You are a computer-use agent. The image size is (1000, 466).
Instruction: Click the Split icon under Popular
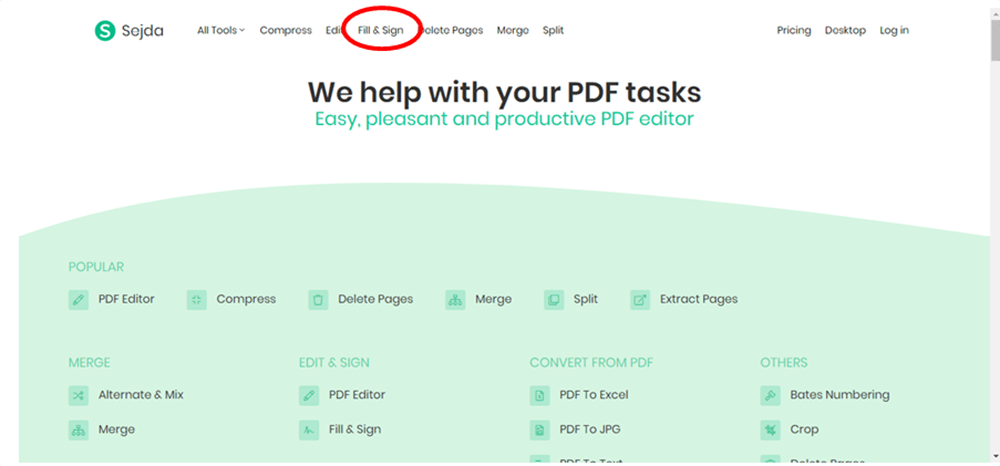click(x=554, y=299)
